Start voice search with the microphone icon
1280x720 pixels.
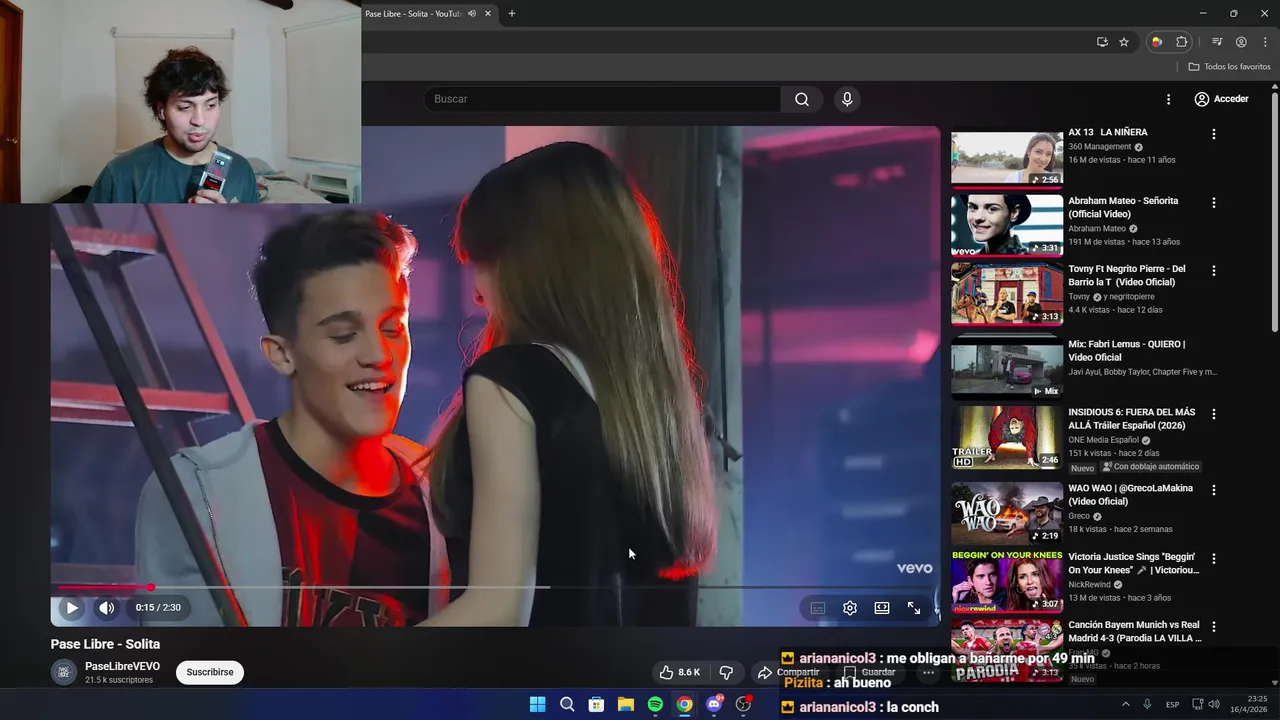click(x=847, y=99)
